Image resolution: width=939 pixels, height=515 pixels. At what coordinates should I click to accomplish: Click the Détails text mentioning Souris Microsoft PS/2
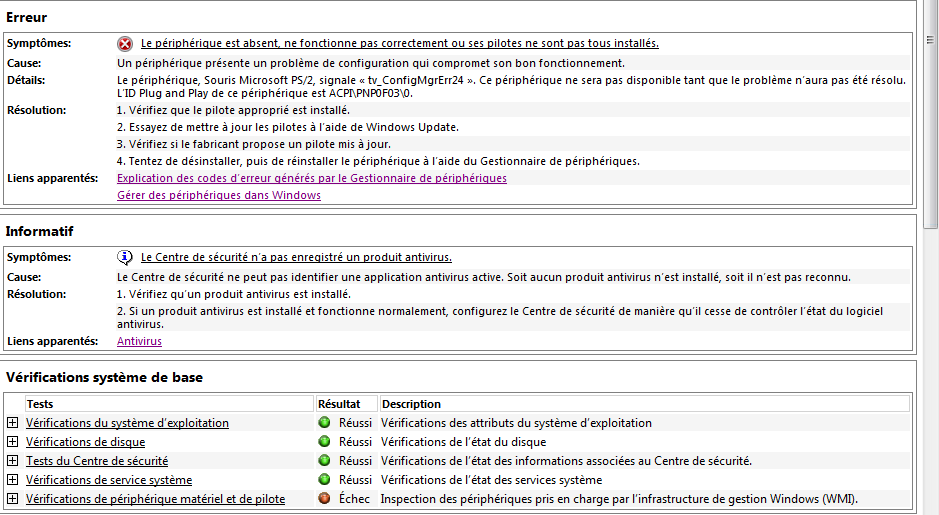click(x=511, y=87)
